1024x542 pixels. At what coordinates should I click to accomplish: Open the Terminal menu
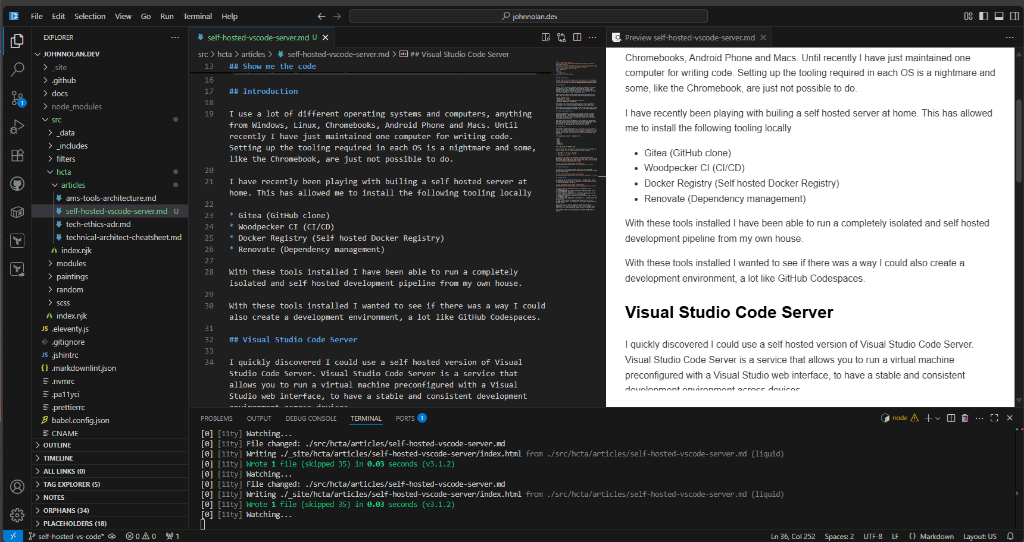tap(198, 17)
